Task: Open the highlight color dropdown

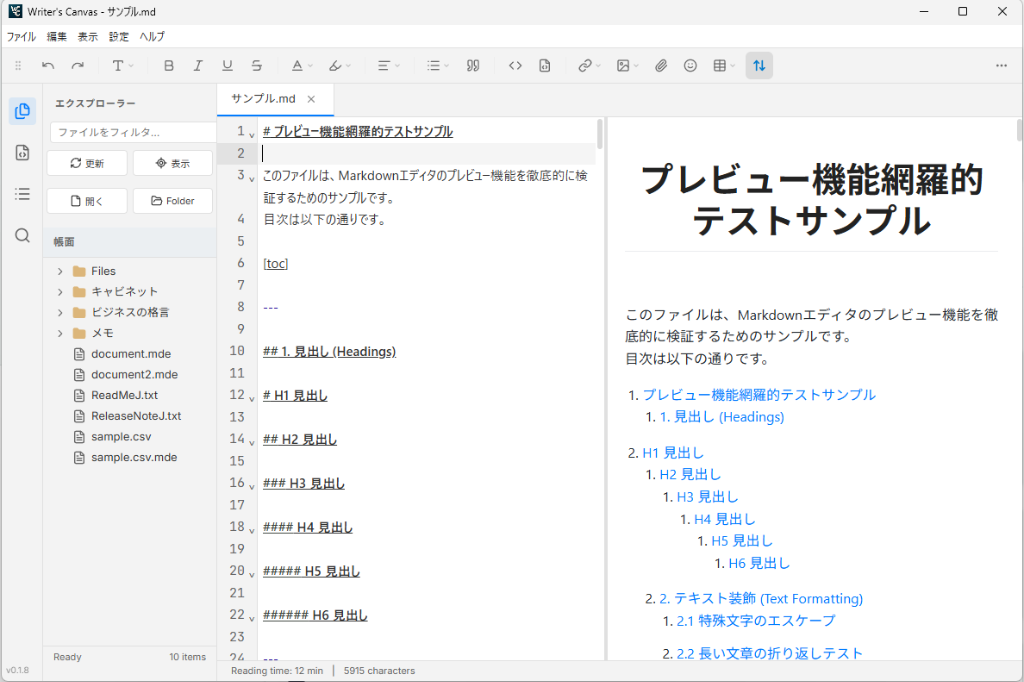Action: [340, 65]
